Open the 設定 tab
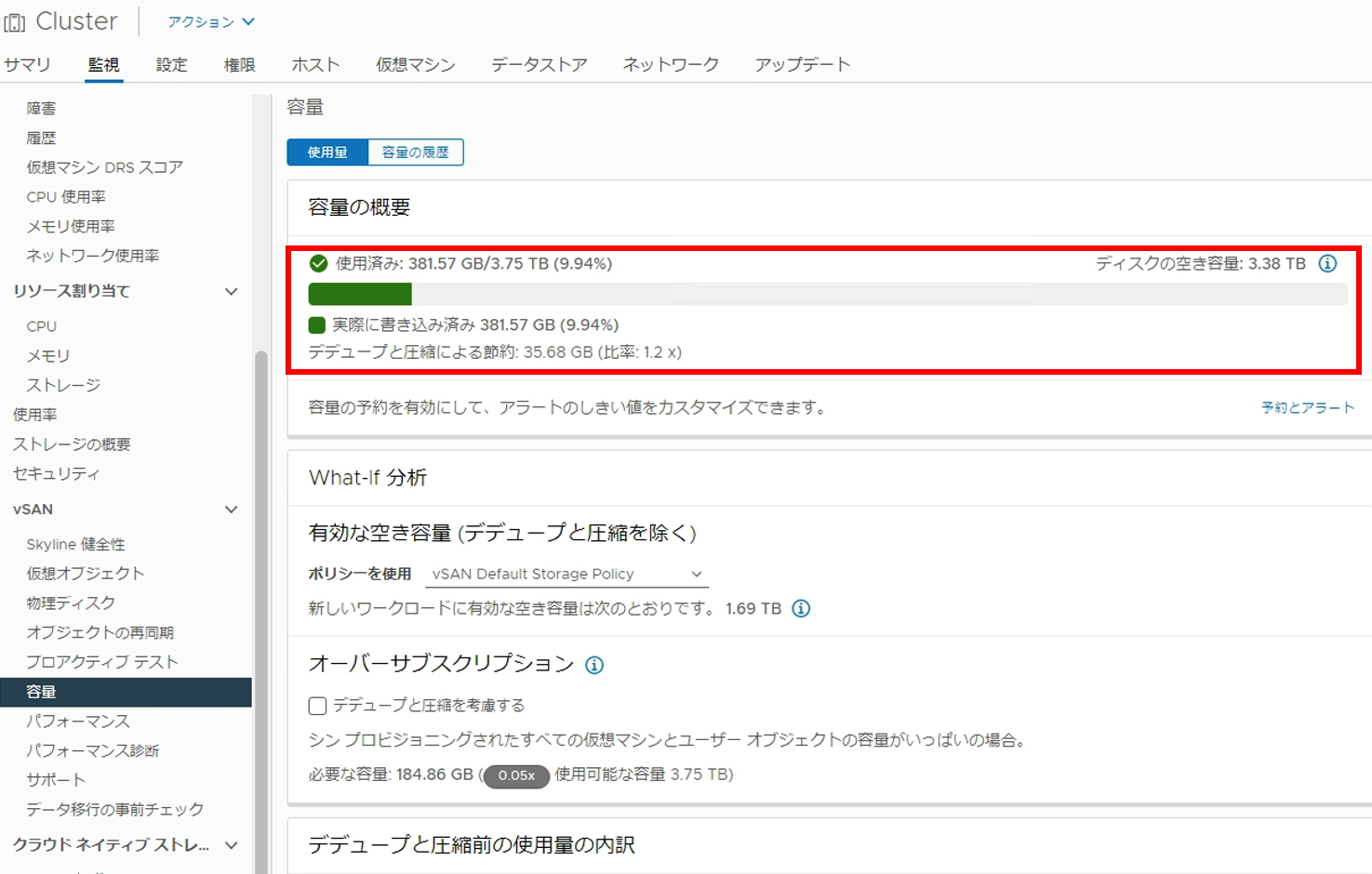1372x874 pixels. pyautogui.click(x=171, y=65)
